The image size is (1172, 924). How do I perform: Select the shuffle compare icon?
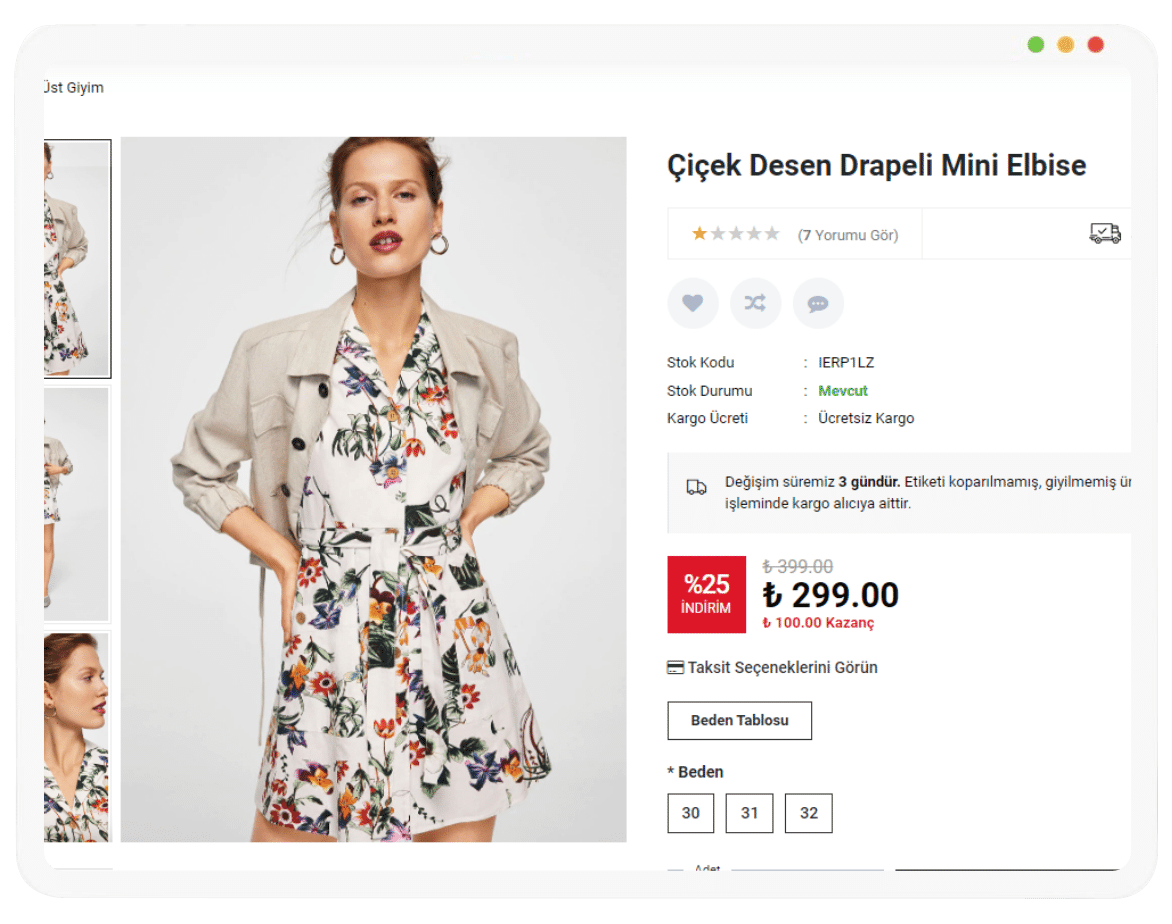[x=755, y=303]
